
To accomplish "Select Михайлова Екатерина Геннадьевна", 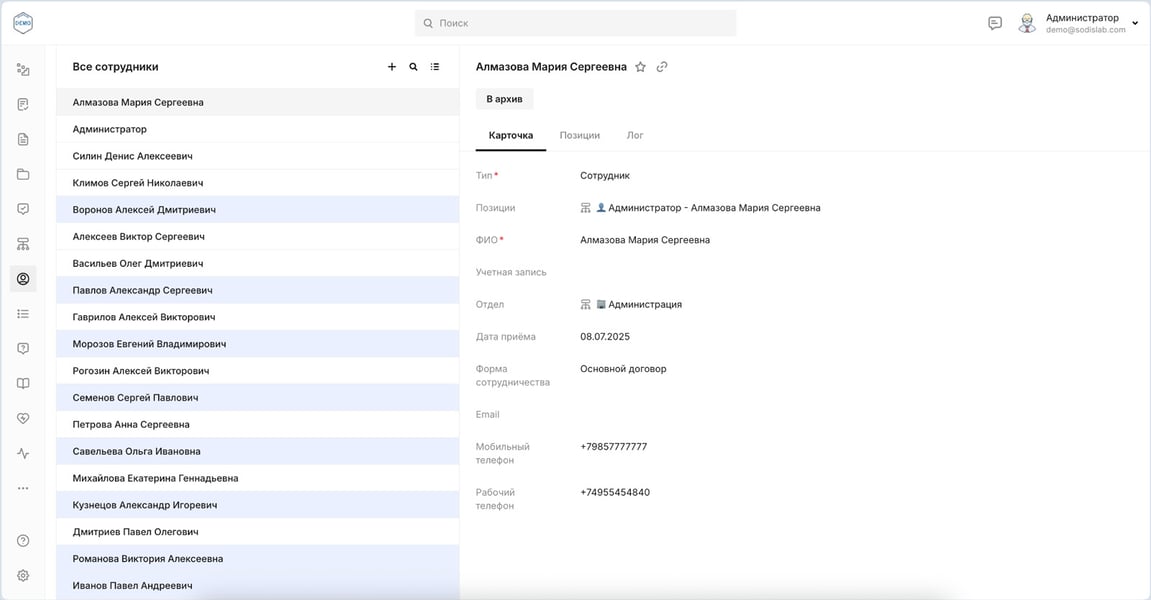I will [x=258, y=478].
